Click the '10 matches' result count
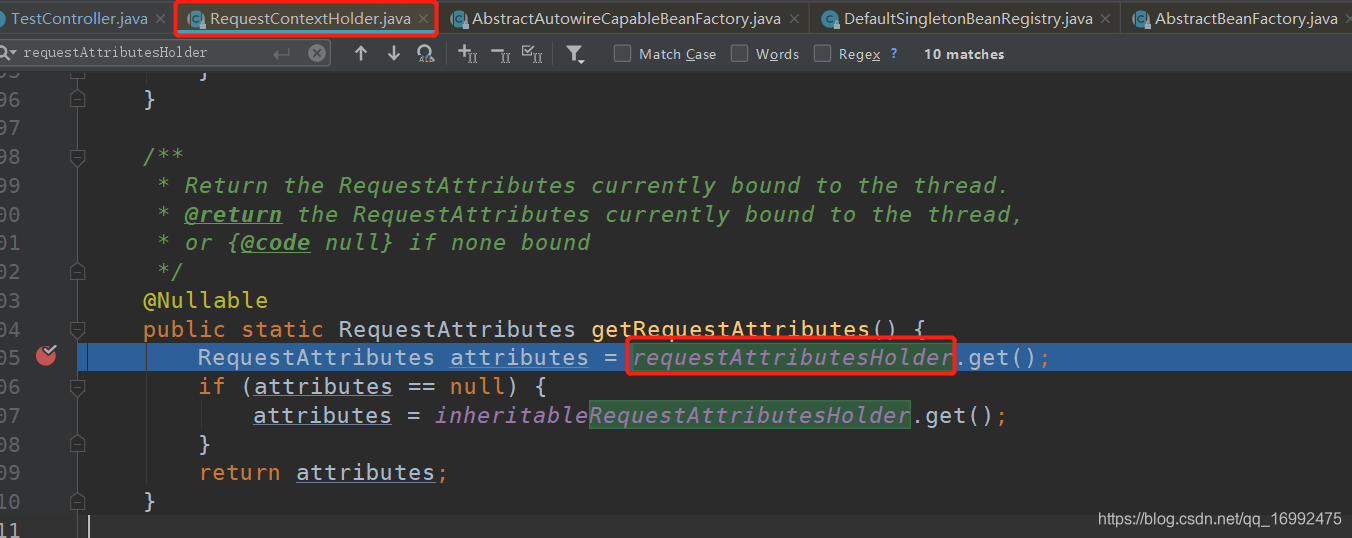This screenshot has width=1352, height=538. tap(964, 54)
